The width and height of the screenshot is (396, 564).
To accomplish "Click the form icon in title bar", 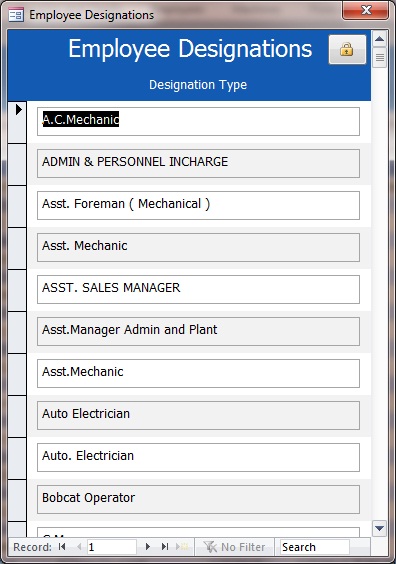I will pyautogui.click(x=16, y=15).
